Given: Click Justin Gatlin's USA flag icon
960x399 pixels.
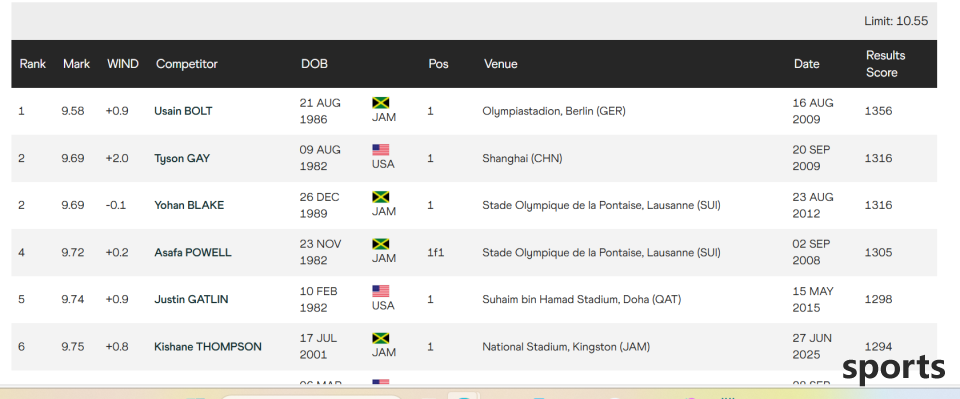Looking at the screenshot, I should pyautogui.click(x=381, y=291).
